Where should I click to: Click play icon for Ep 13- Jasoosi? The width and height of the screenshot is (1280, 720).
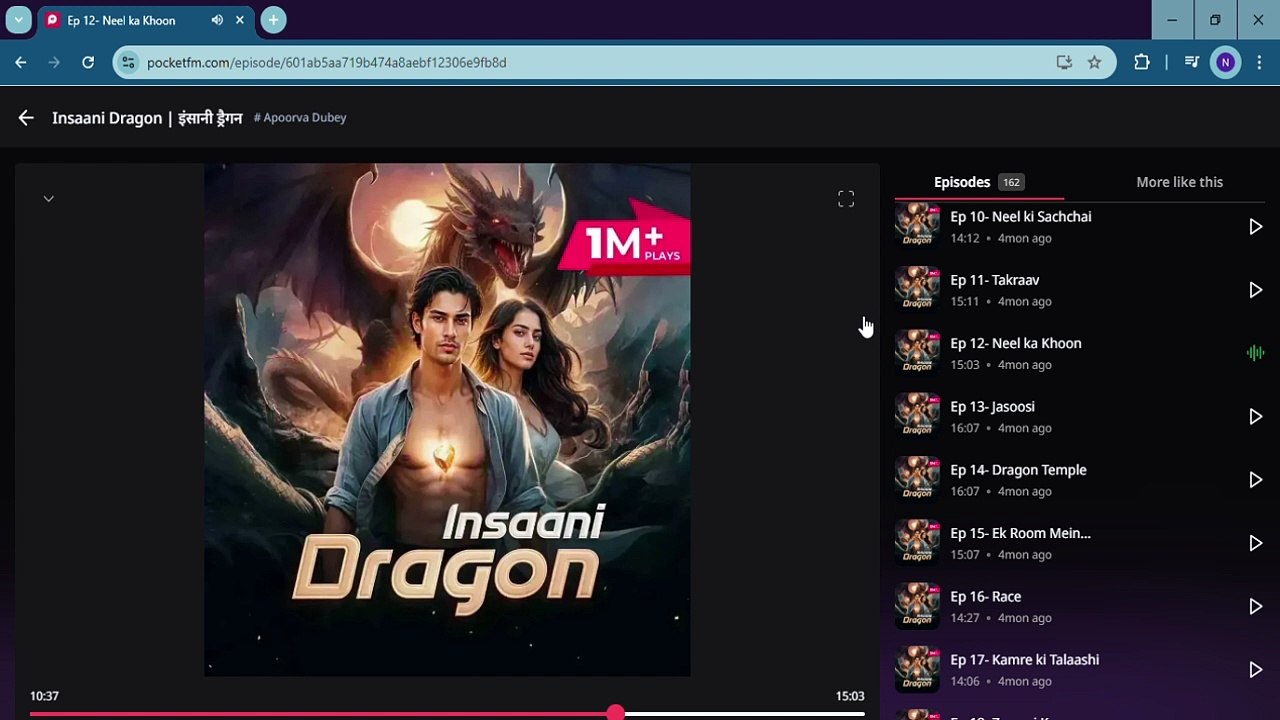[1256, 417]
